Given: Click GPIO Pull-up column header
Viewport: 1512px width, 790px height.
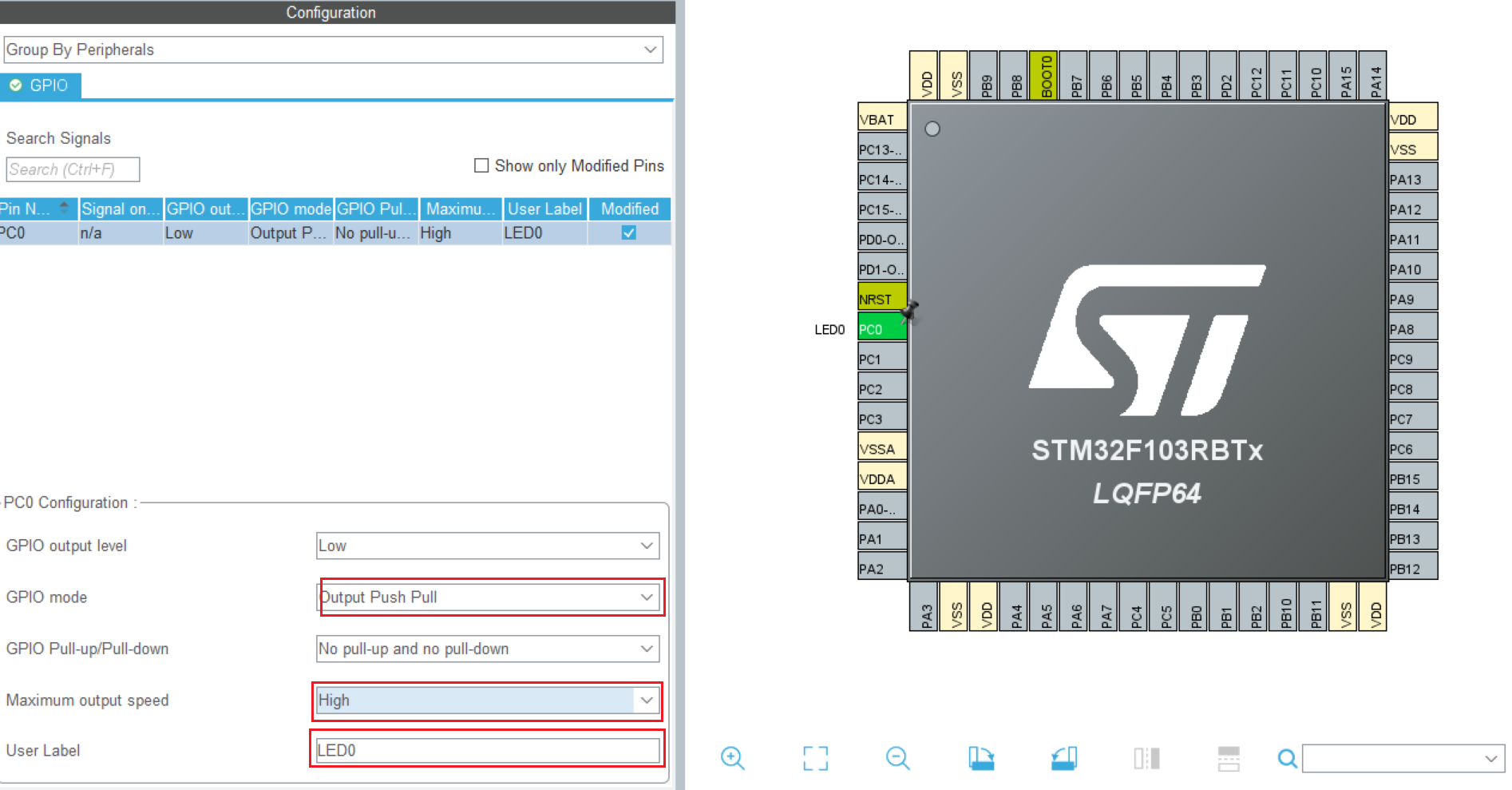Looking at the screenshot, I should [x=376, y=208].
